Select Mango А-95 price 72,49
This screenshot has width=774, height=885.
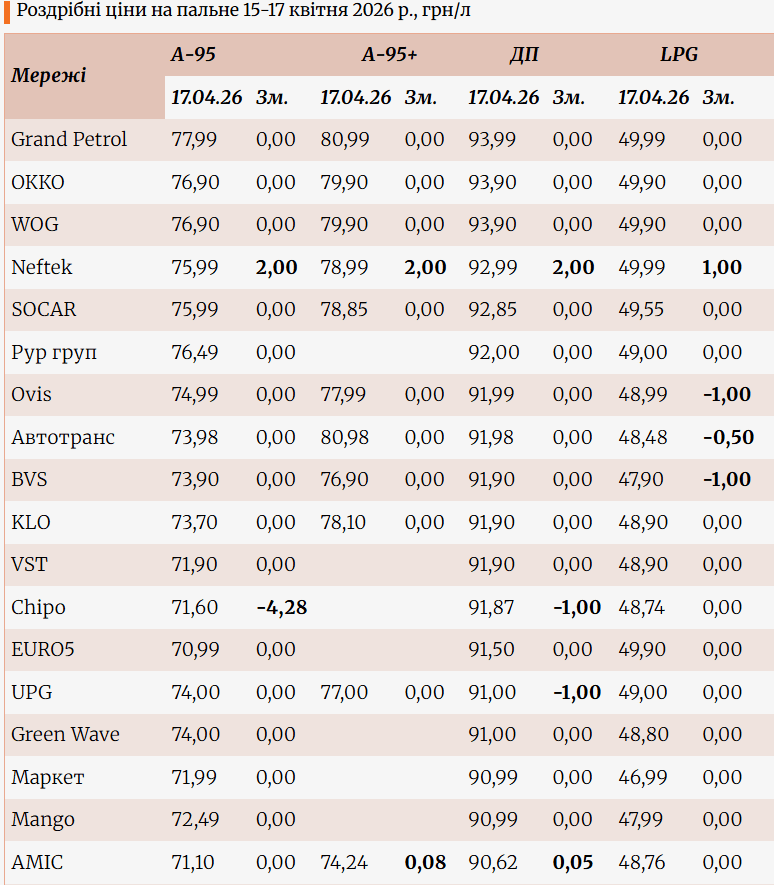tap(194, 820)
